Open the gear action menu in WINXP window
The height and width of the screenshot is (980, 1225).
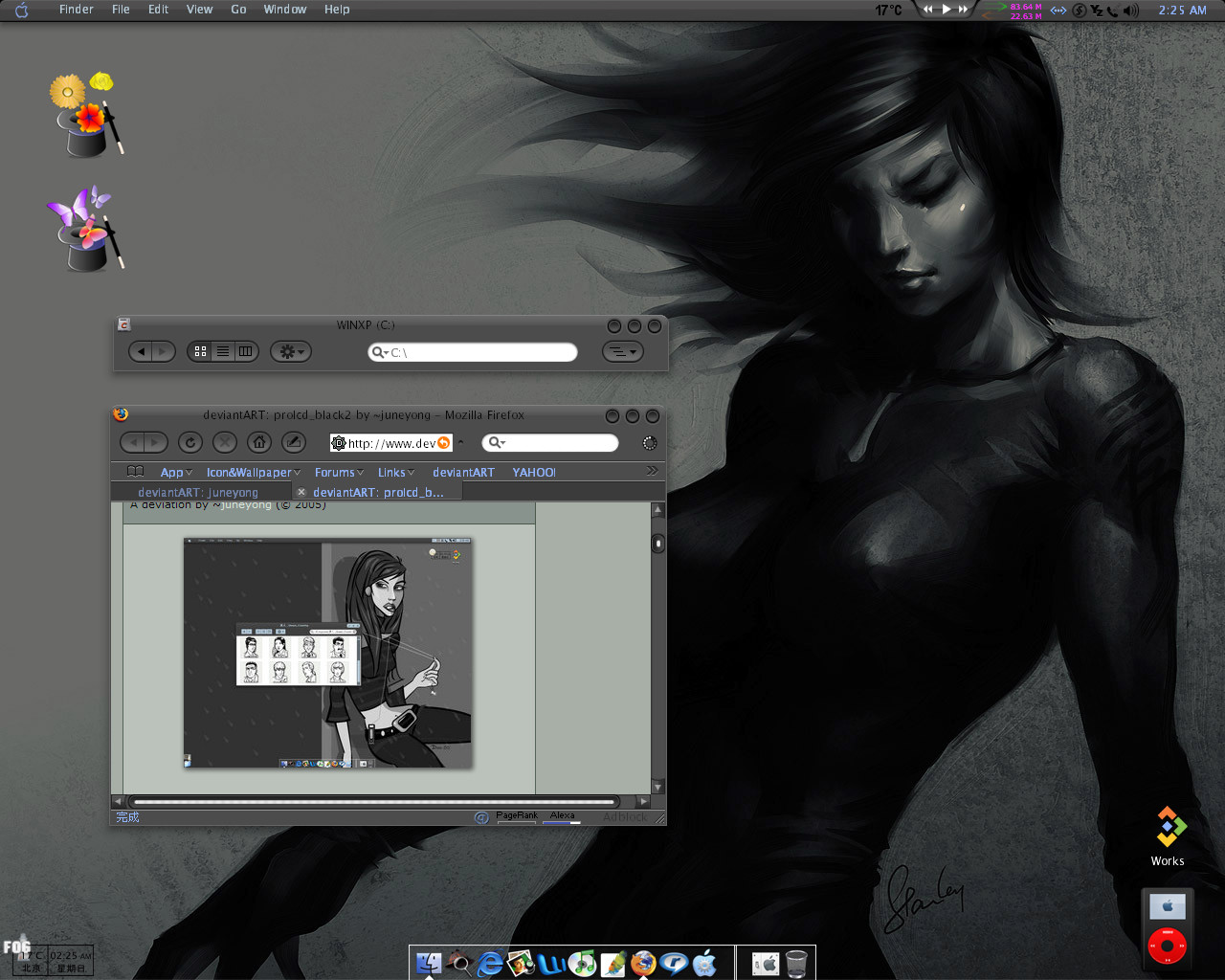coord(290,351)
